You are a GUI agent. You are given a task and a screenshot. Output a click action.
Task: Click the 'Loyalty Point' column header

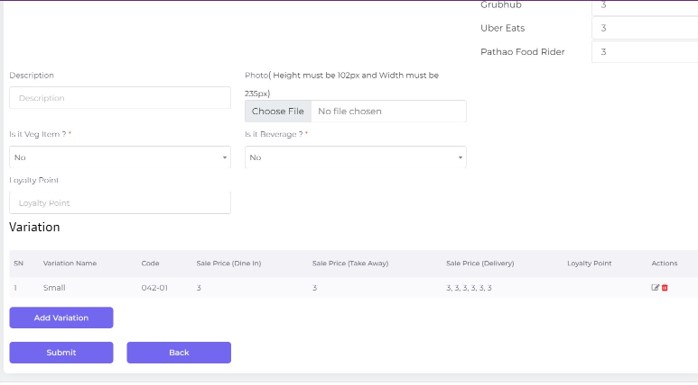point(589,263)
